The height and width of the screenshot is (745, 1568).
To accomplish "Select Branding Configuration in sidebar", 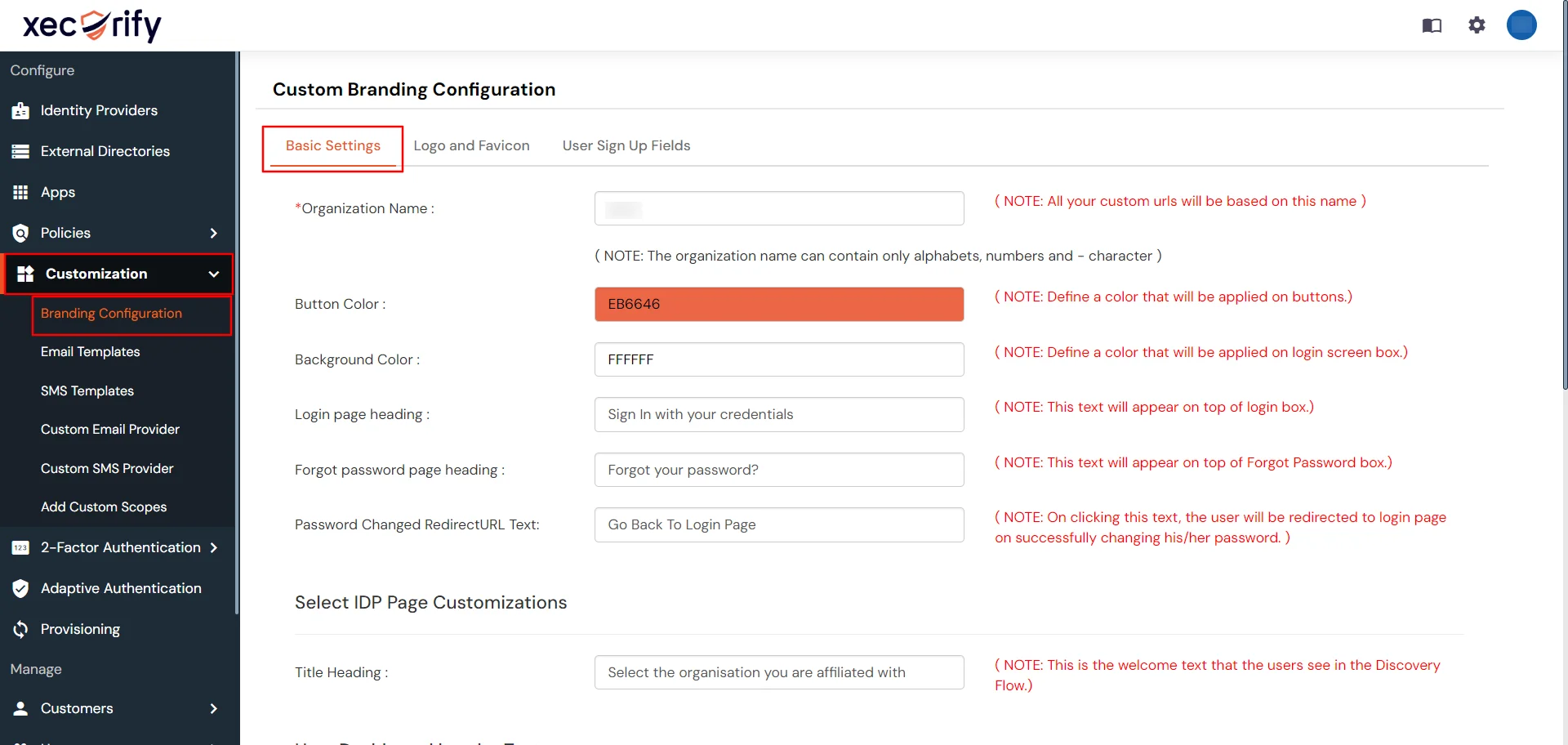I will [111, 313].
